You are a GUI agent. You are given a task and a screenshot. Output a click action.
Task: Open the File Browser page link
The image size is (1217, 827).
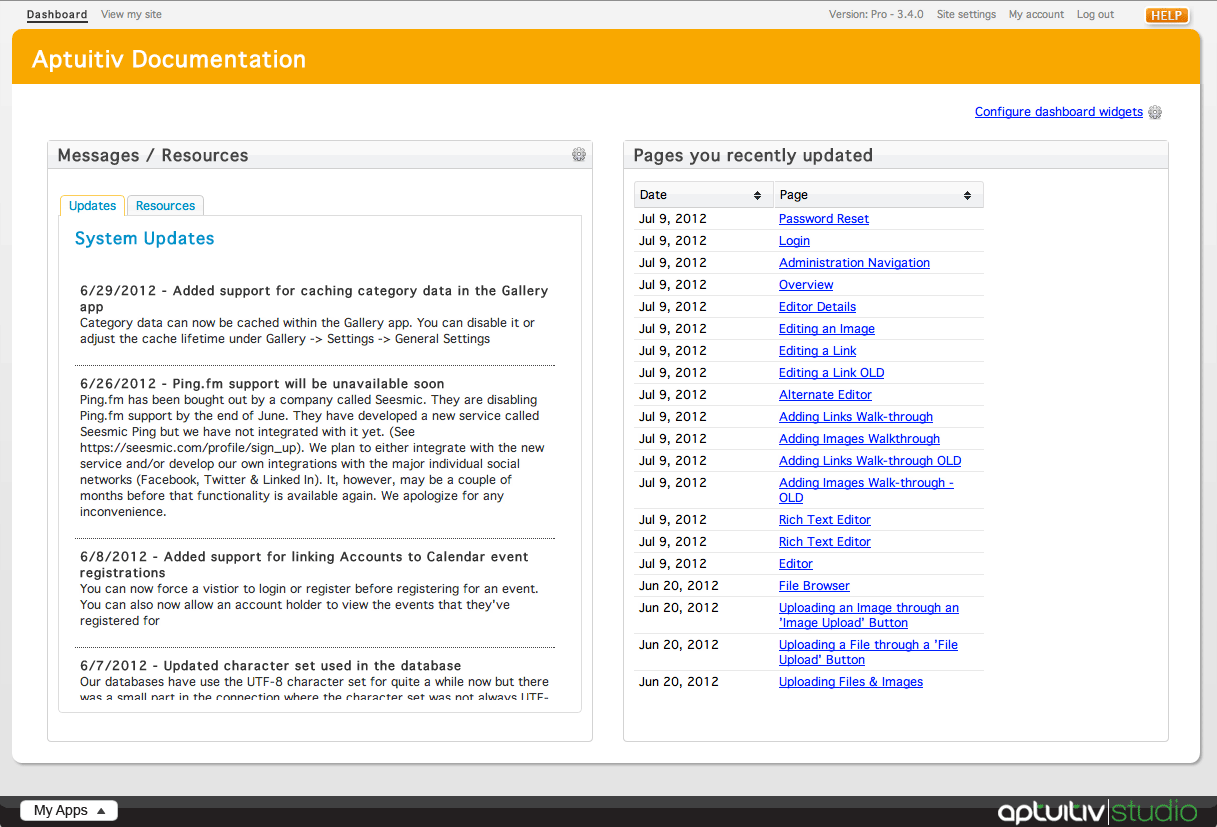[x=814, y=586]
